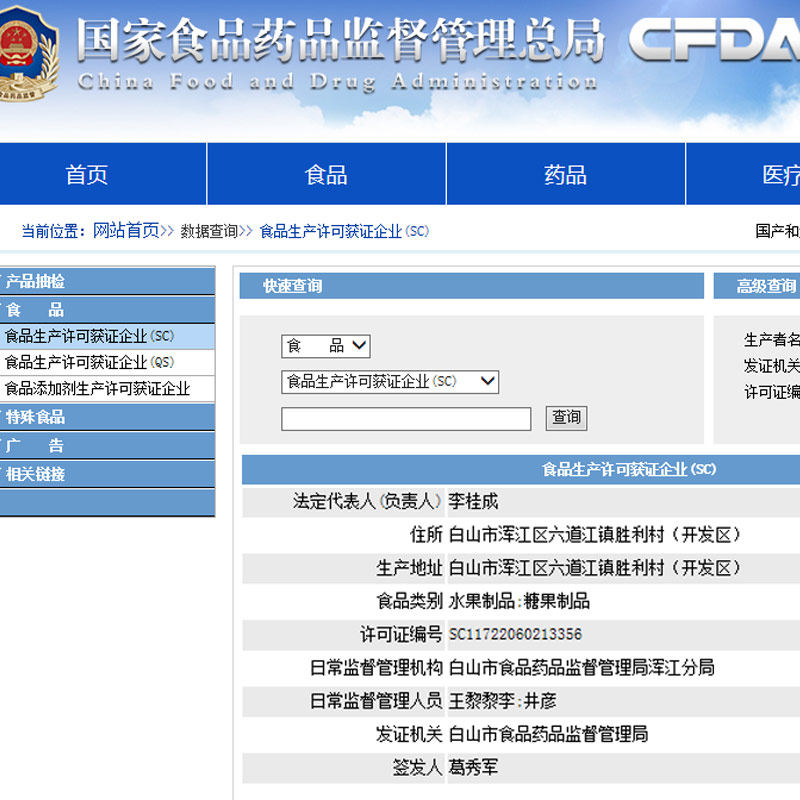The height and width of the screenshot is (800, 800).
Task: Open the 药品 navigation tab
Action: 565,174
